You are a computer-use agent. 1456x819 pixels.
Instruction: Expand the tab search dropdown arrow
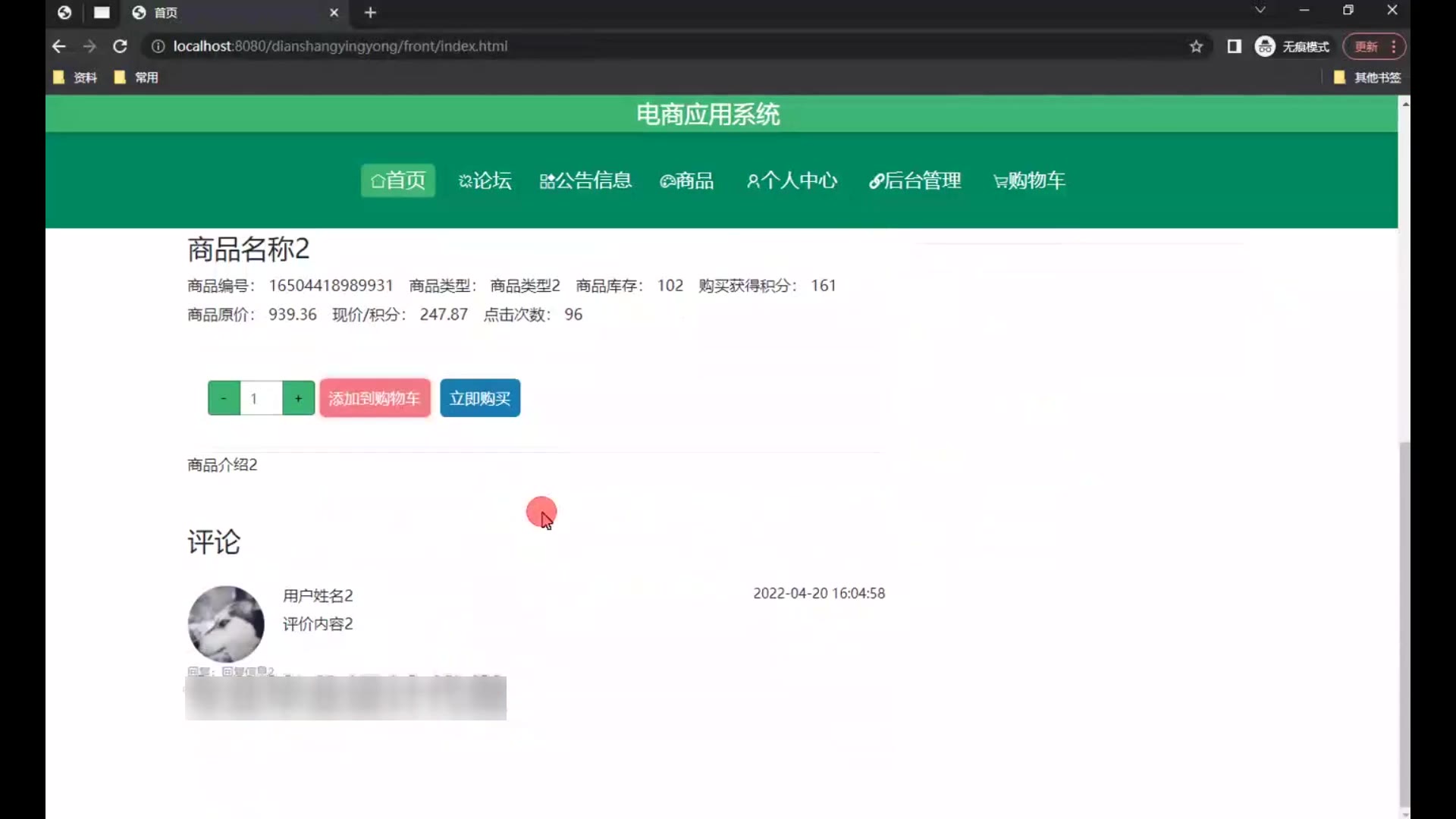[1260, 11]
